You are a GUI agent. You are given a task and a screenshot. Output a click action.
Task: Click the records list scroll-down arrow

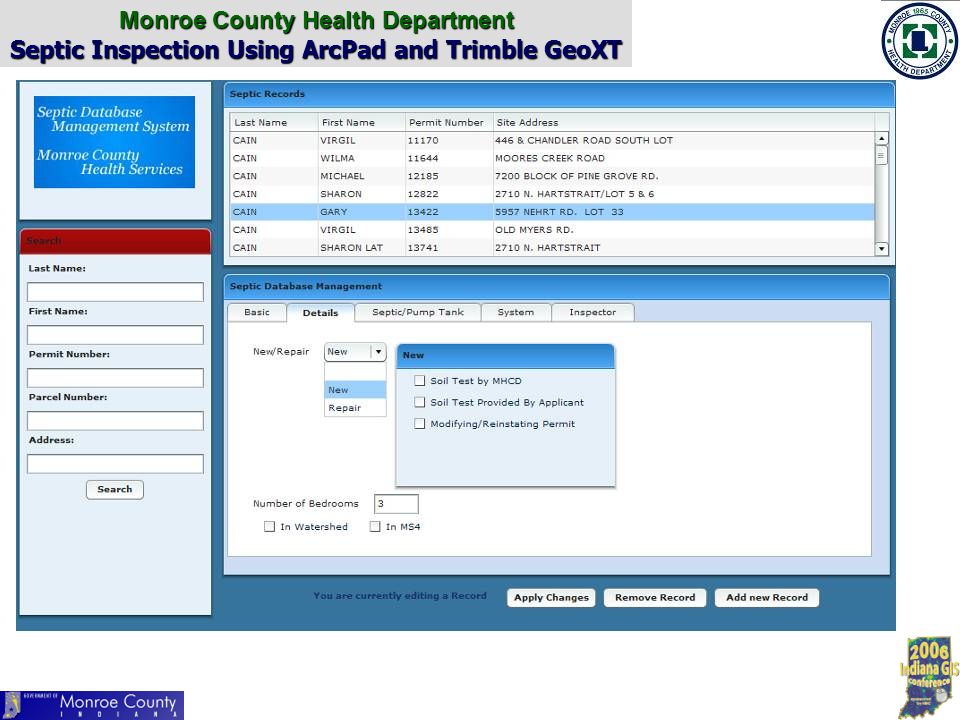(x=882, y=249)
